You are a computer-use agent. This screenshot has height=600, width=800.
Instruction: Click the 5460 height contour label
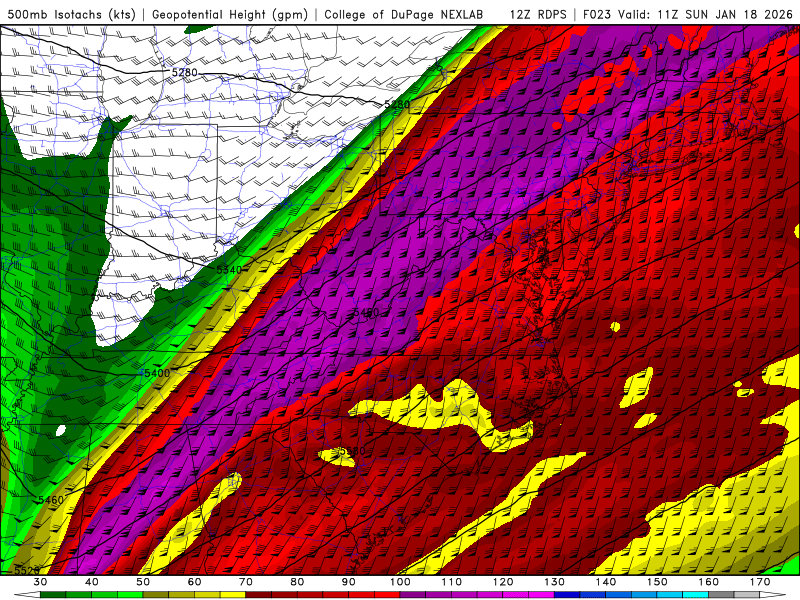click(x=51, y=500)
